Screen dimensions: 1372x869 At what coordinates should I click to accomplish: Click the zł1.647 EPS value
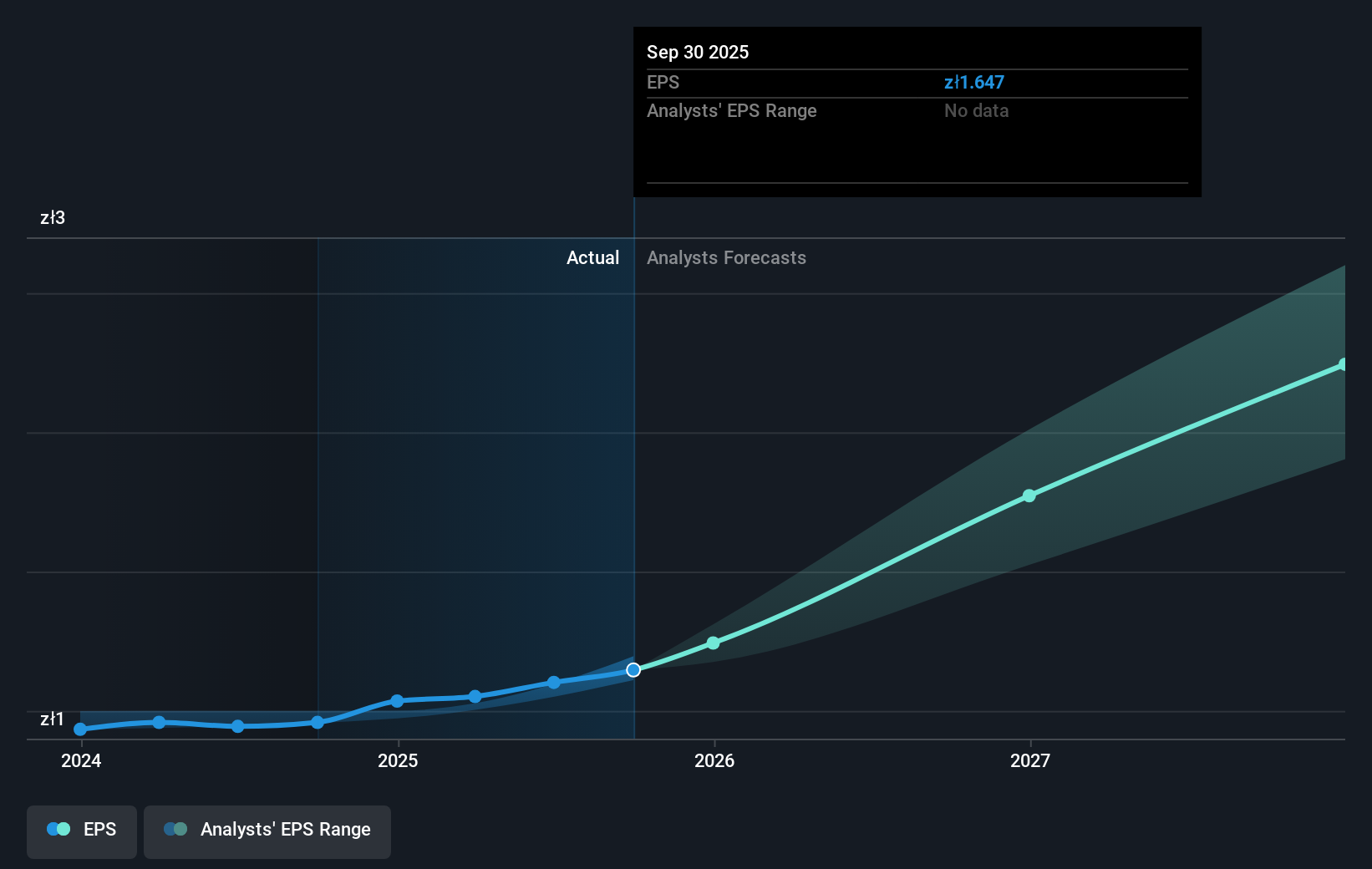[x=974, y=82]
